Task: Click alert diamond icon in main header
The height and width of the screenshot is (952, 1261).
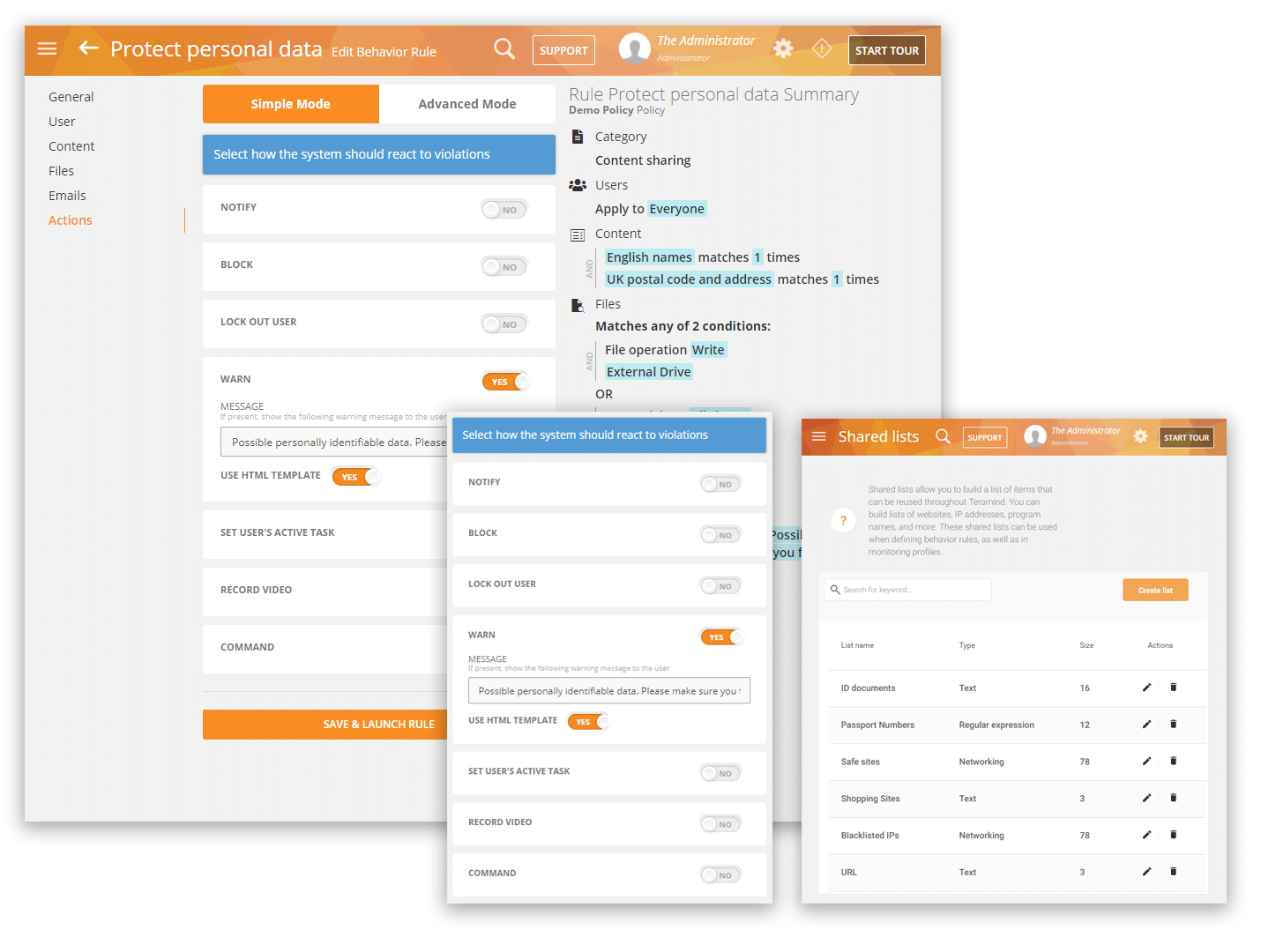Action: pos(822,48)
